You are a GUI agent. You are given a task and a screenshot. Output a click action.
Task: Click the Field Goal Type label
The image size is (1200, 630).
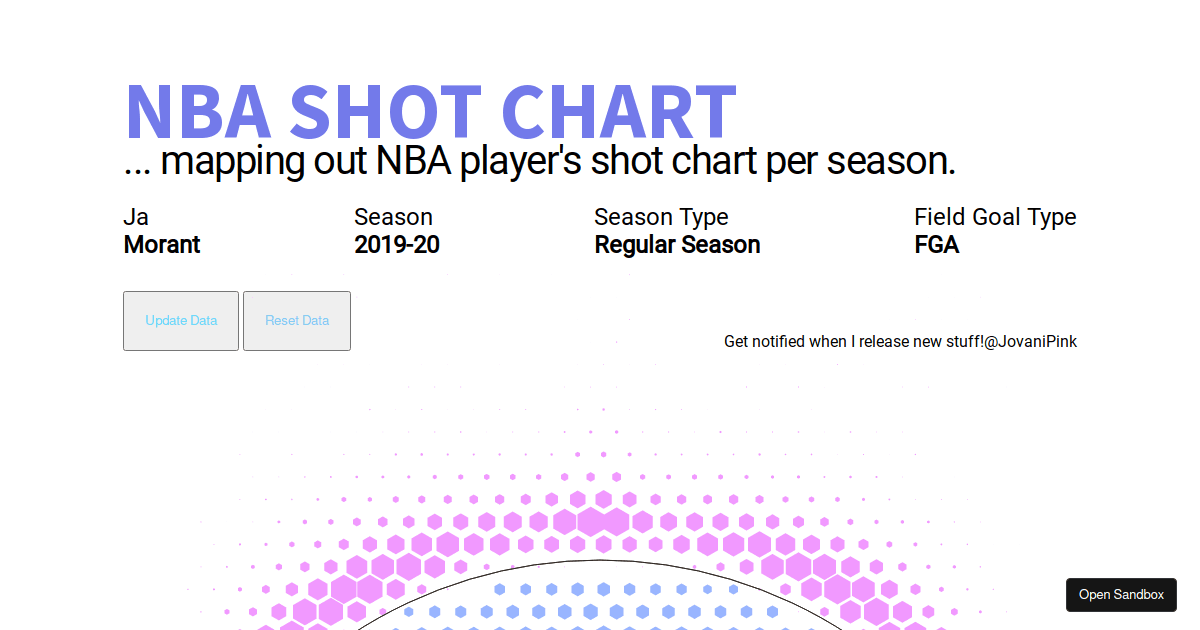(x=995, y=216)
